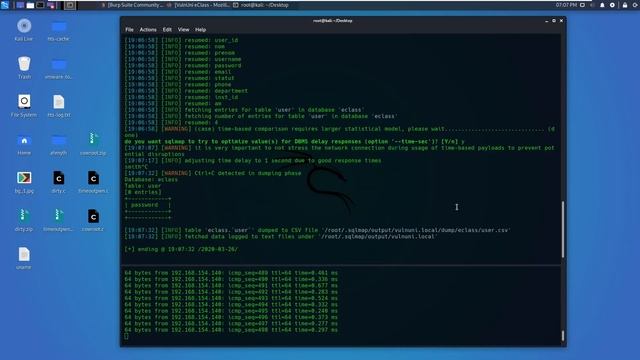Switch to root@kali ~/Desktop taskbar entry
Image resolution: width=640 pixels, height=360 pixels.
[261, 5]
